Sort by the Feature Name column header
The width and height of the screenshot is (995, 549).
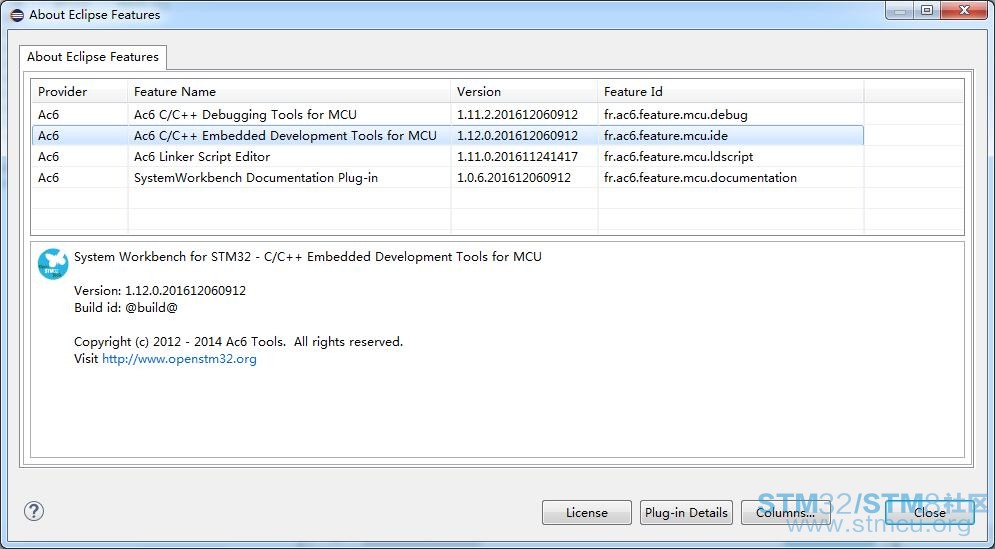[289, 91]
